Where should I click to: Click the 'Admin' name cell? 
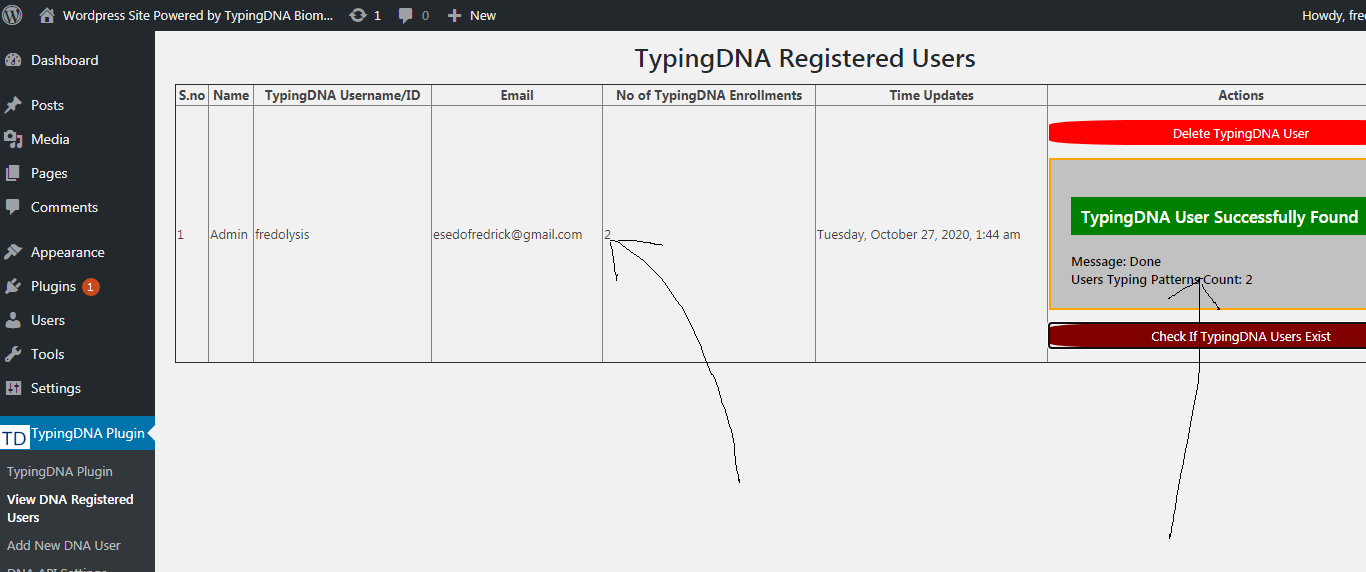point(229,234)
